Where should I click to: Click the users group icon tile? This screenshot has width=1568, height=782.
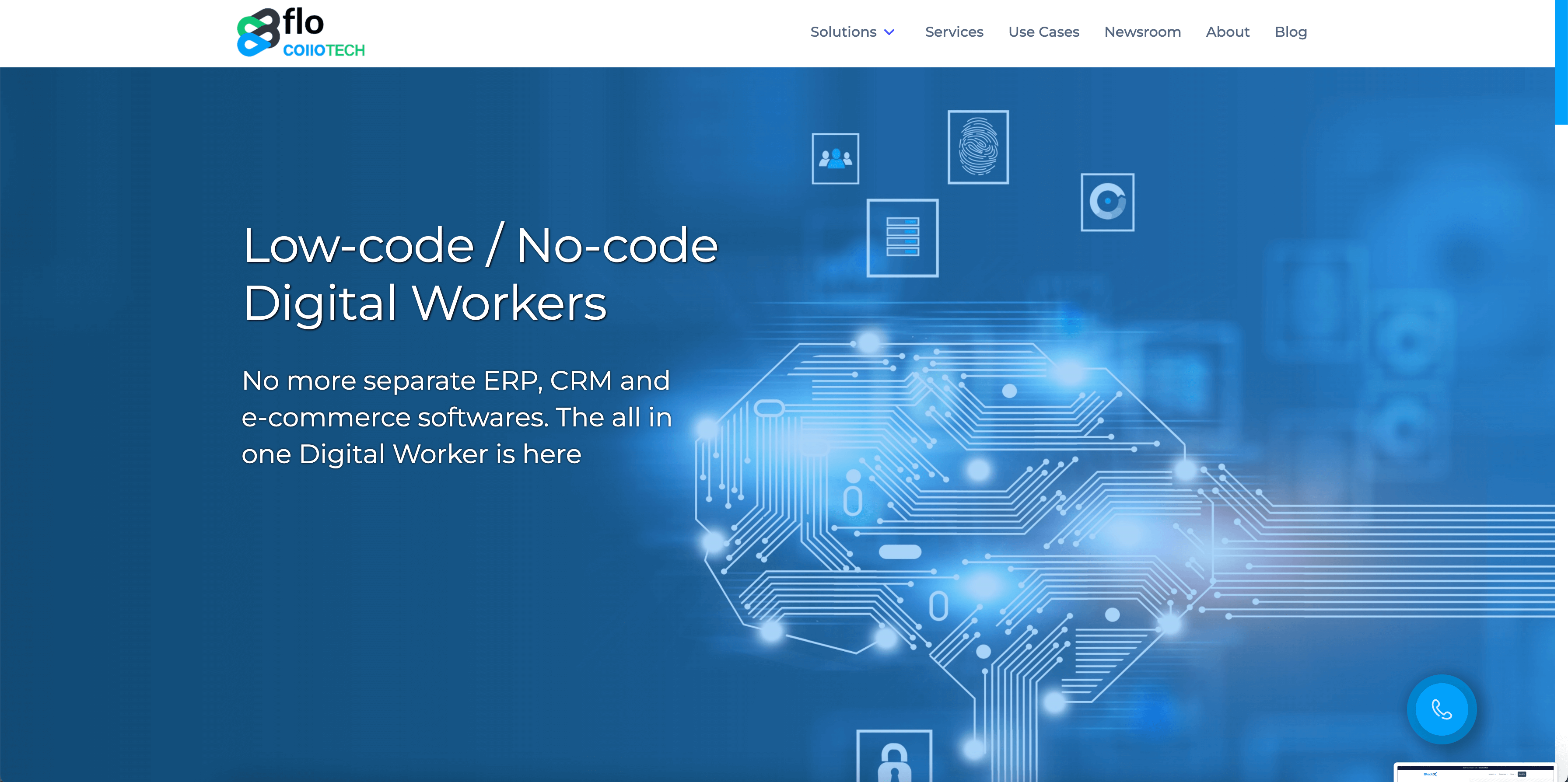(x=835, y=159)
